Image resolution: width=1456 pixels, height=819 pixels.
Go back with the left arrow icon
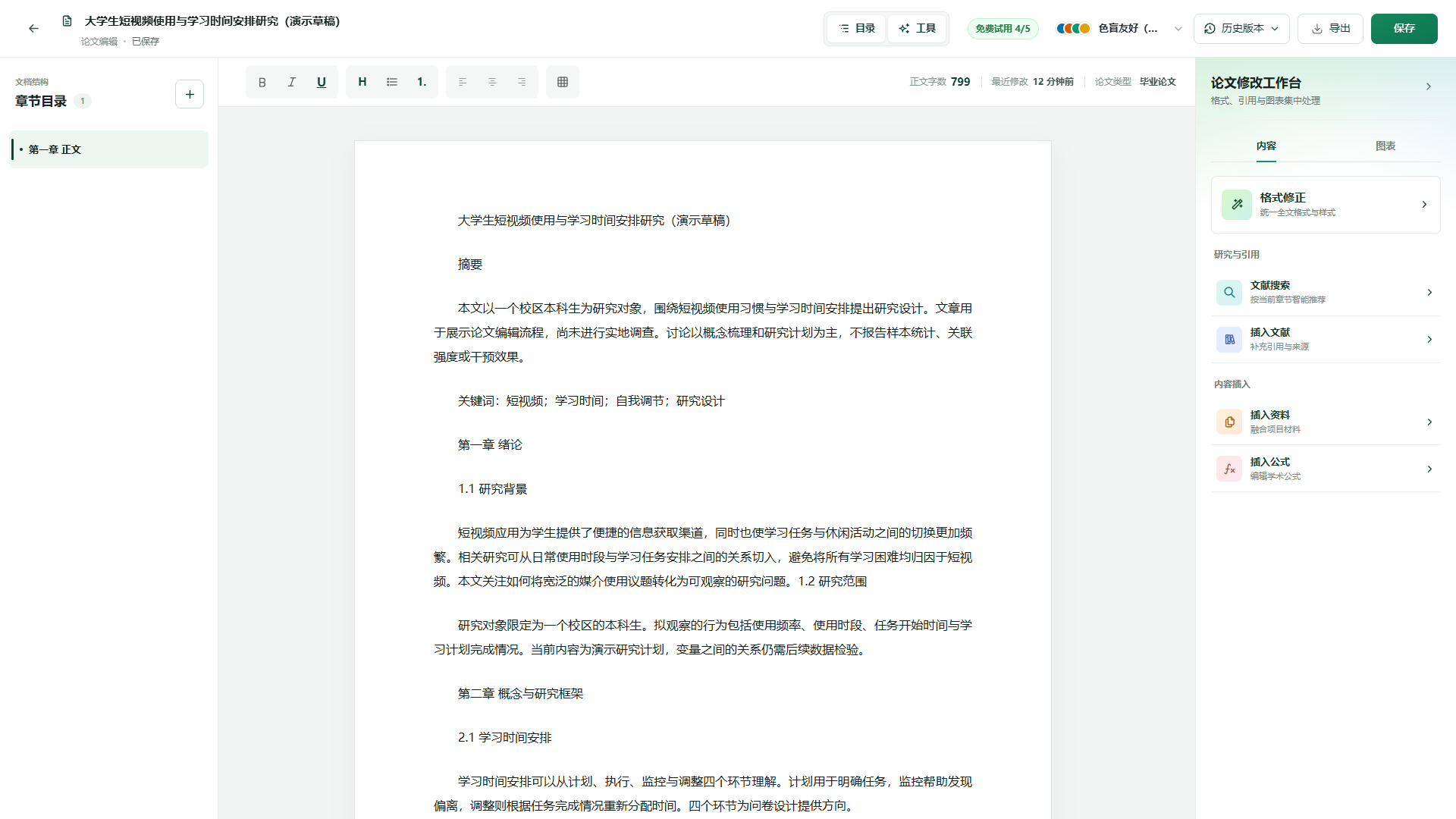33,28
